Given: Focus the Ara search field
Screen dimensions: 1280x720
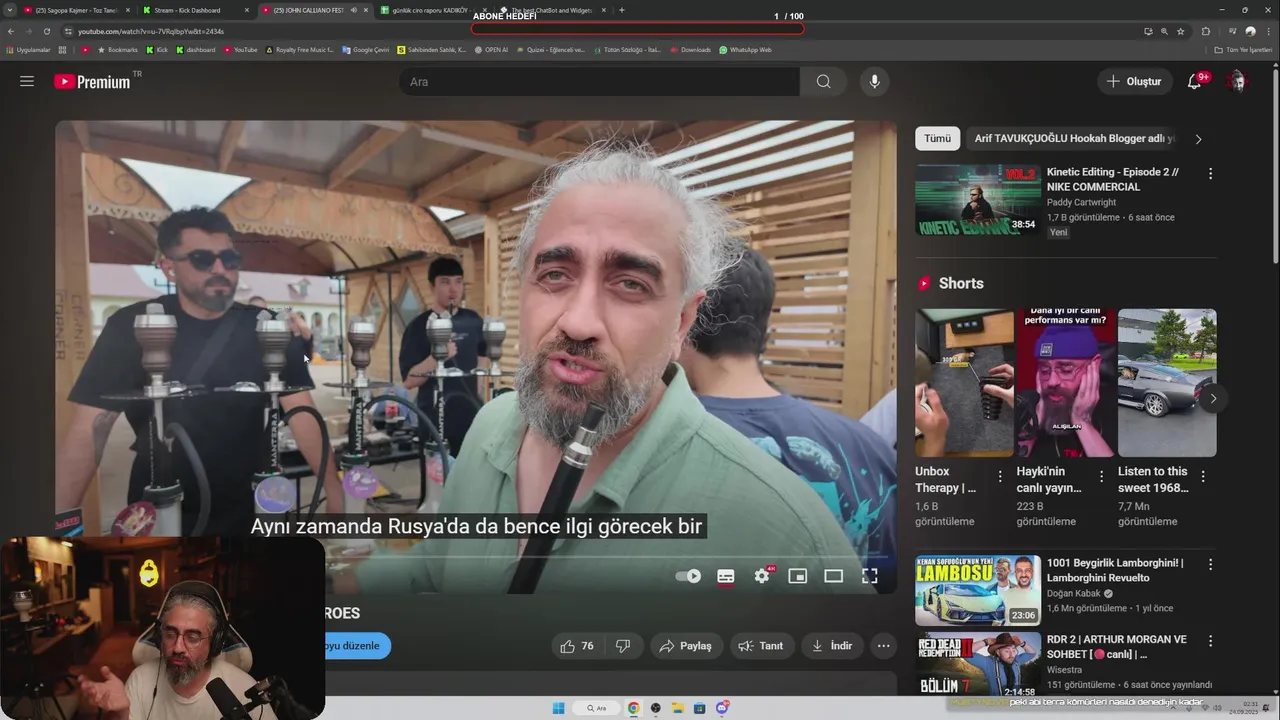Looking at the screenshot, I should pos(600,81).
